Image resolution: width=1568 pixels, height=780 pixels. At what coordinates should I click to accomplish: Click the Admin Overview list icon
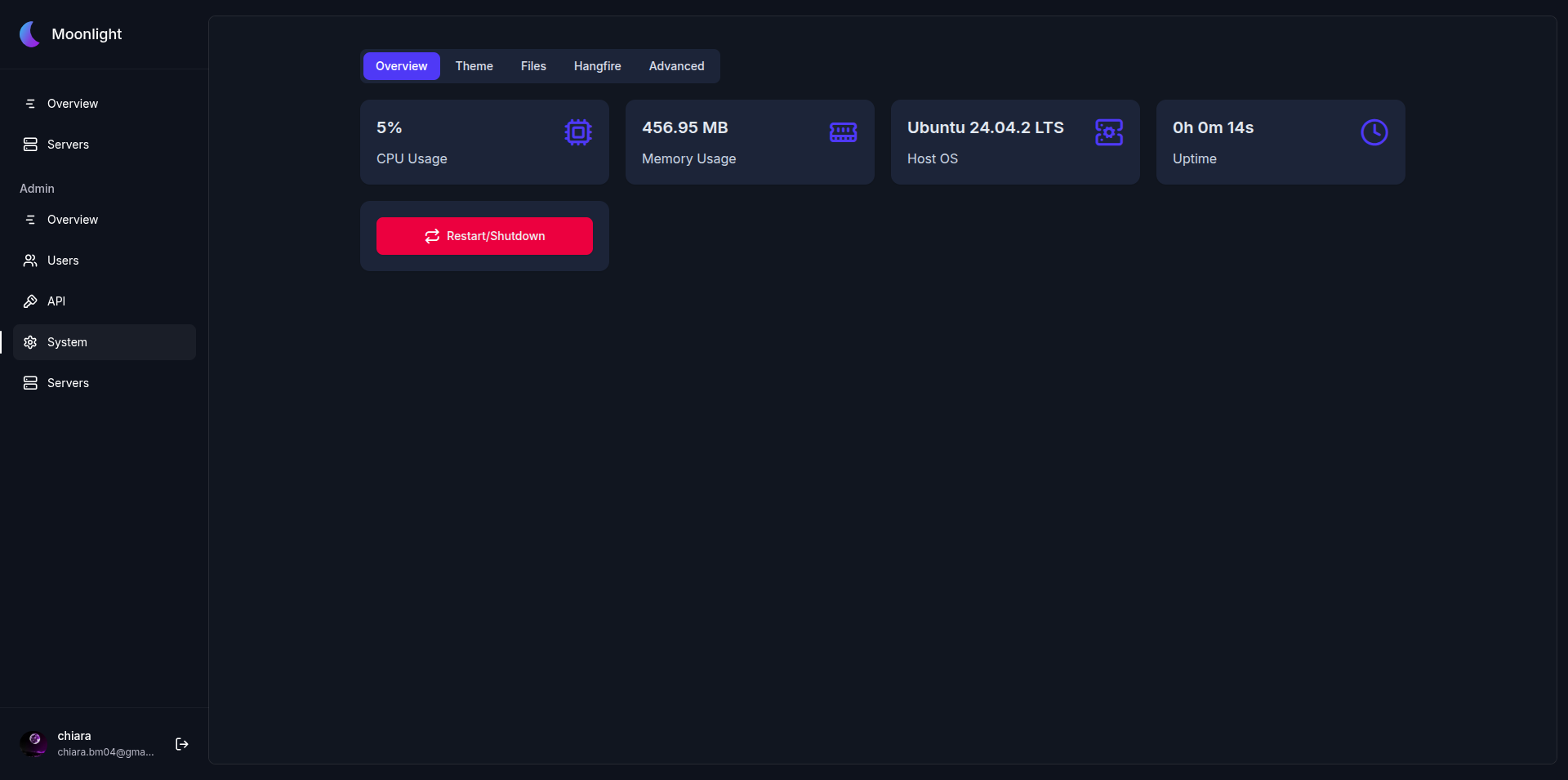(30, 220)
